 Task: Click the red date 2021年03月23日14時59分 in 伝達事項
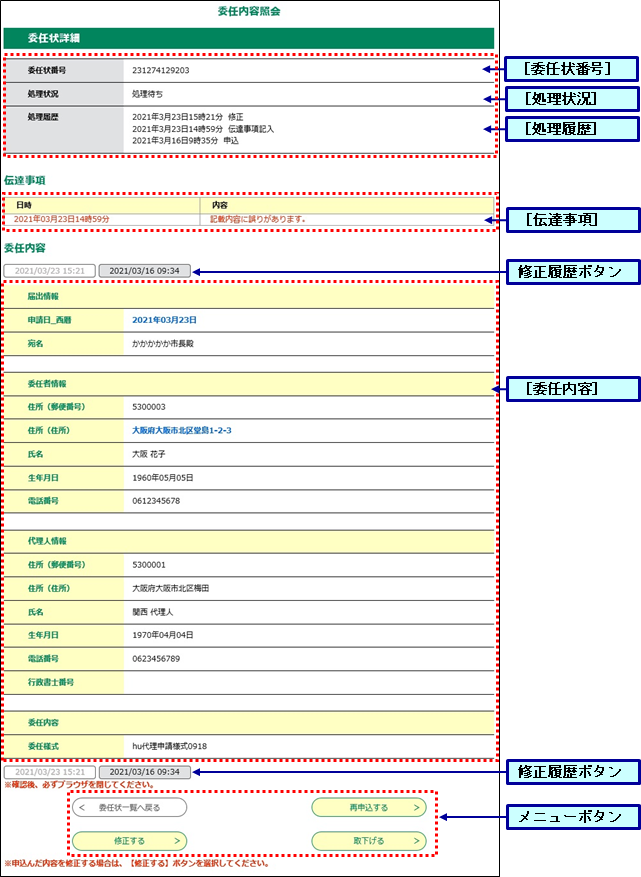coord(62,219)
